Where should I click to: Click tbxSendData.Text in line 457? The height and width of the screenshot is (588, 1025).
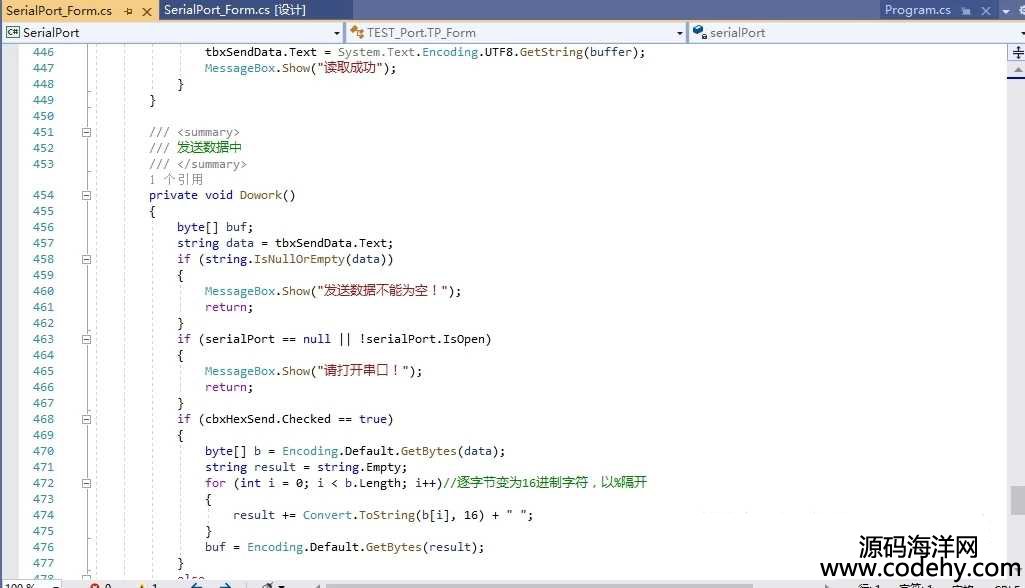[x=333, y=243]
